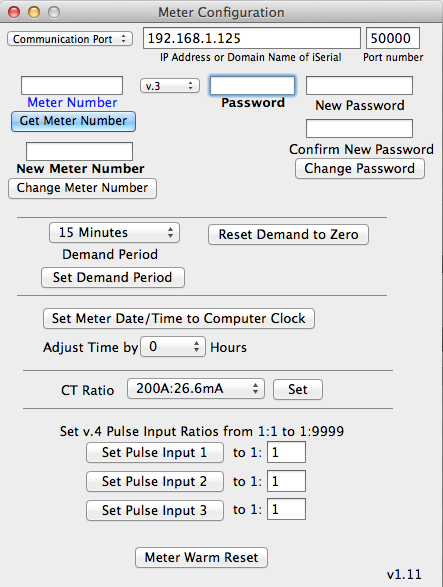Set meter date/time to computer clock
The image size is (443, 587).
(179, 319)
